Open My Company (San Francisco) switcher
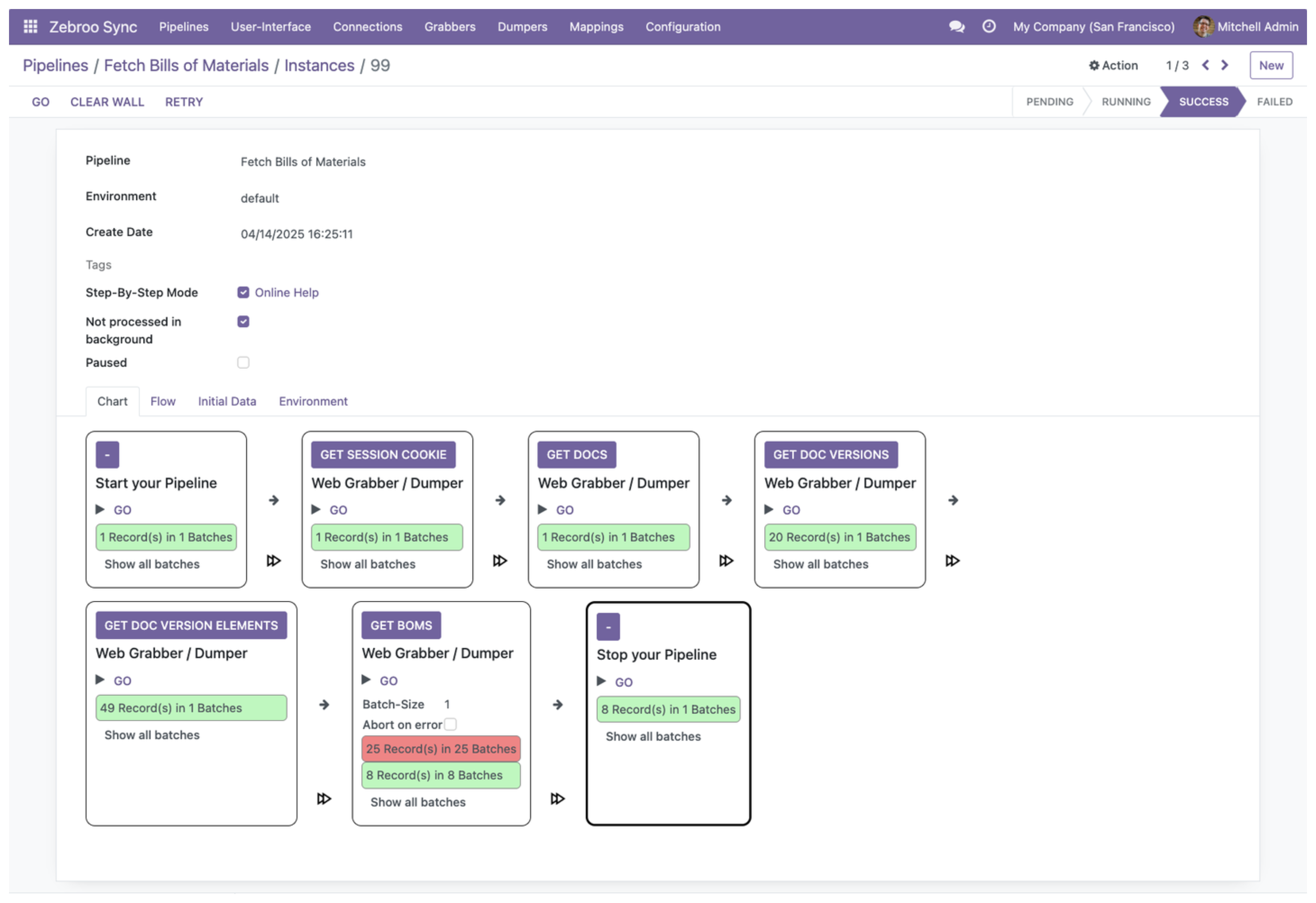Screen dimensions: 1316x903 click(1093, 27)
